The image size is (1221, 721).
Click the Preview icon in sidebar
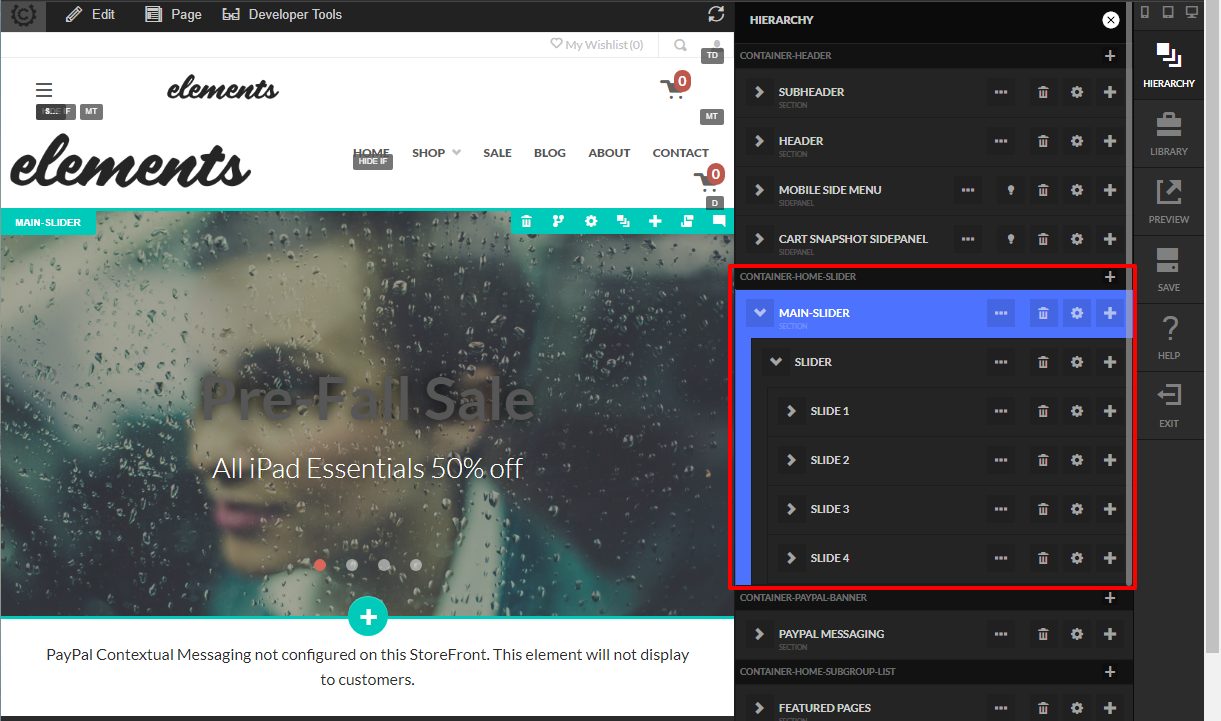1168,202
